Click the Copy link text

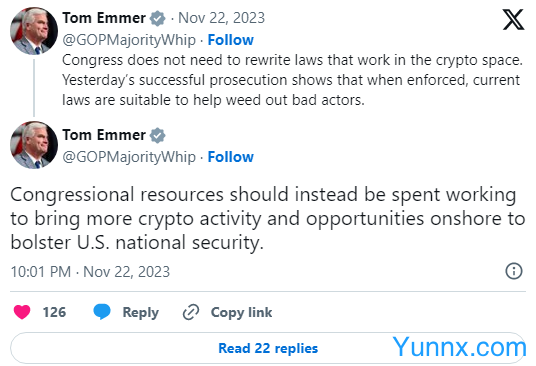pos(241,312)
